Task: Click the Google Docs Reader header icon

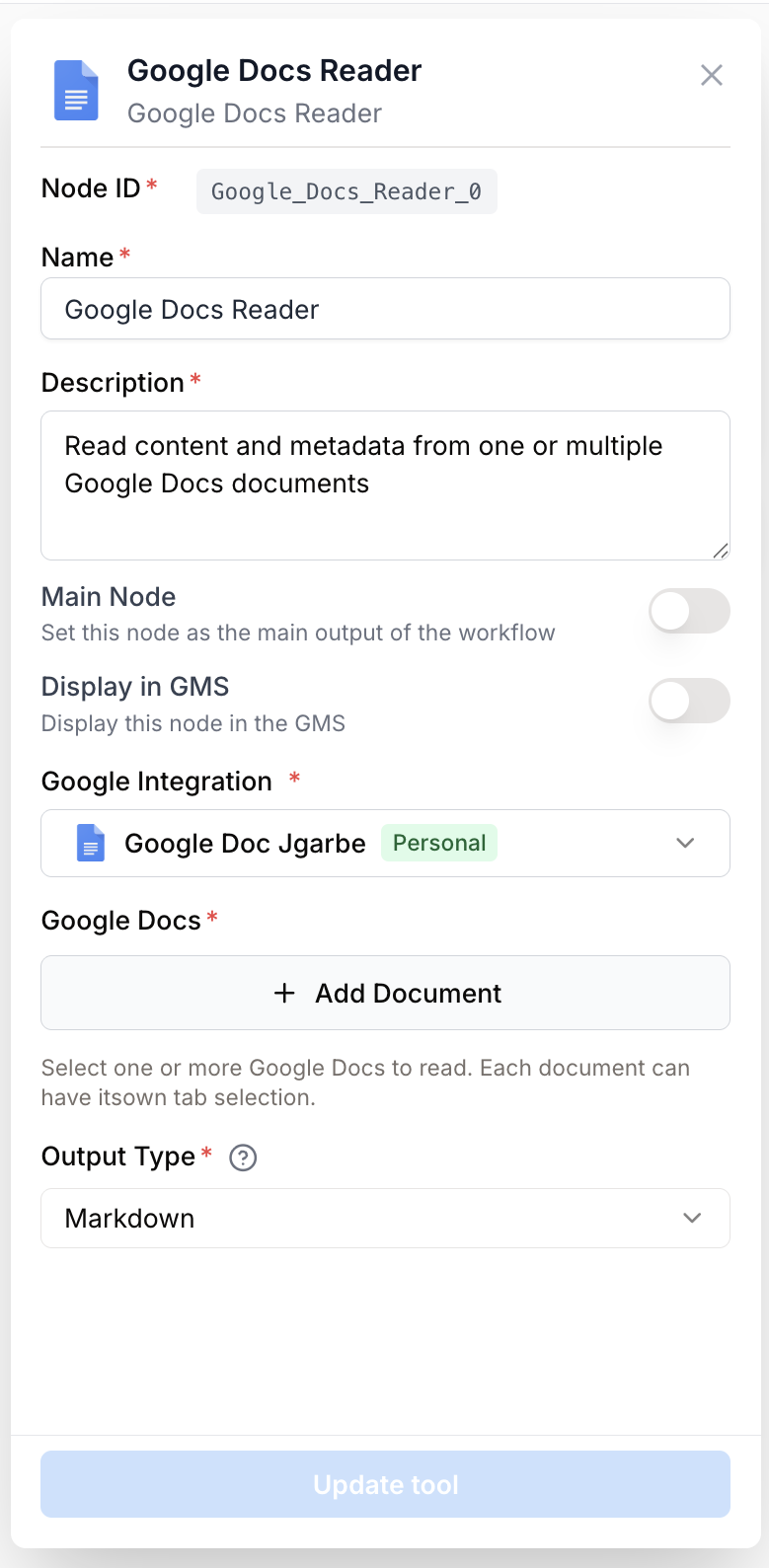Action: pos(76,91)
